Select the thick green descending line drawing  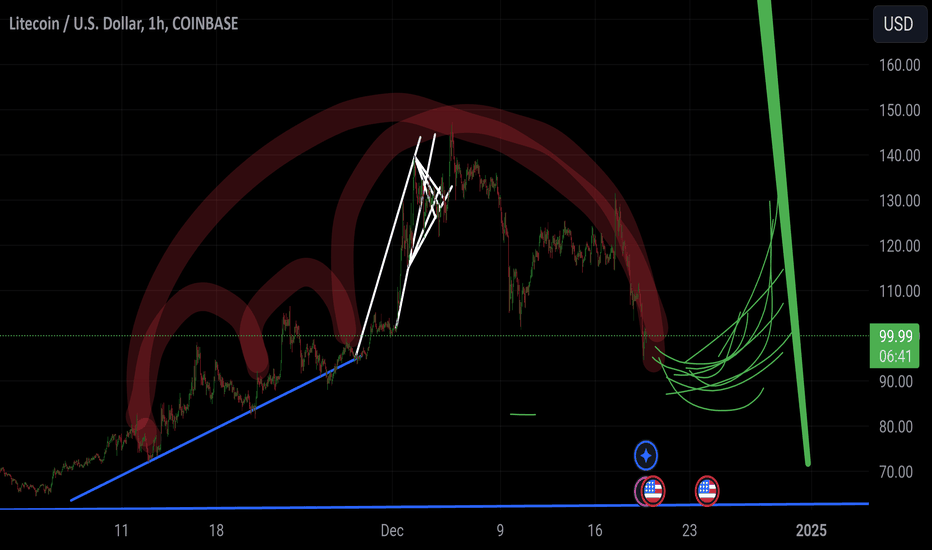(786, 238)
